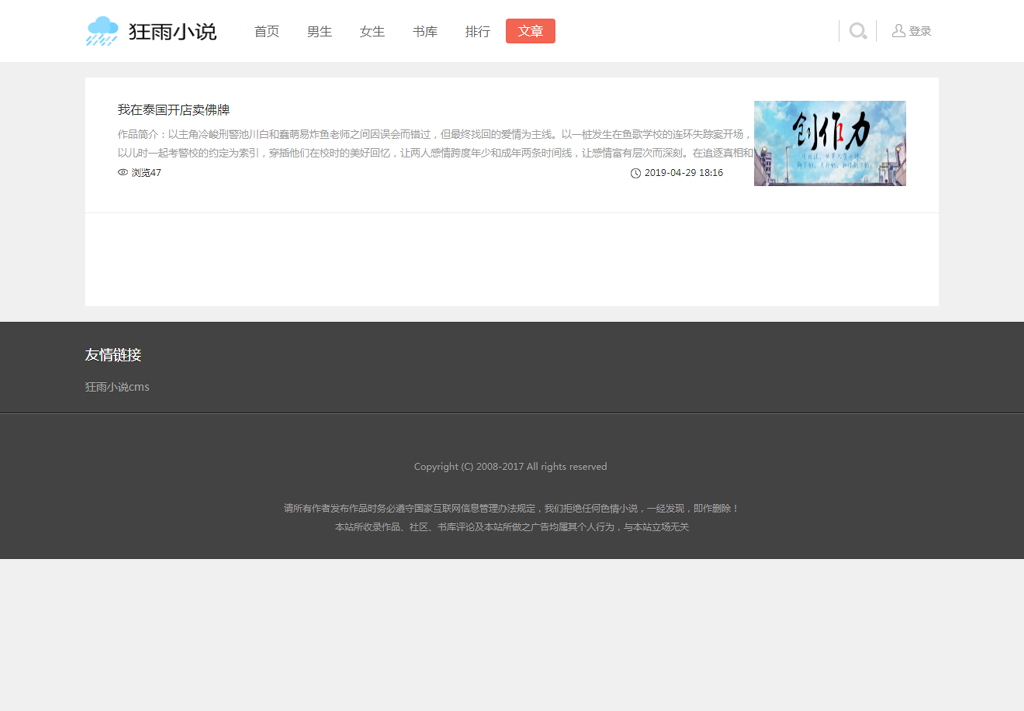The width and height of the screenshot is (1024, 711).
Task: Open the article titled 我在泰国开店卖佛牌
Action: coord(173,110)
